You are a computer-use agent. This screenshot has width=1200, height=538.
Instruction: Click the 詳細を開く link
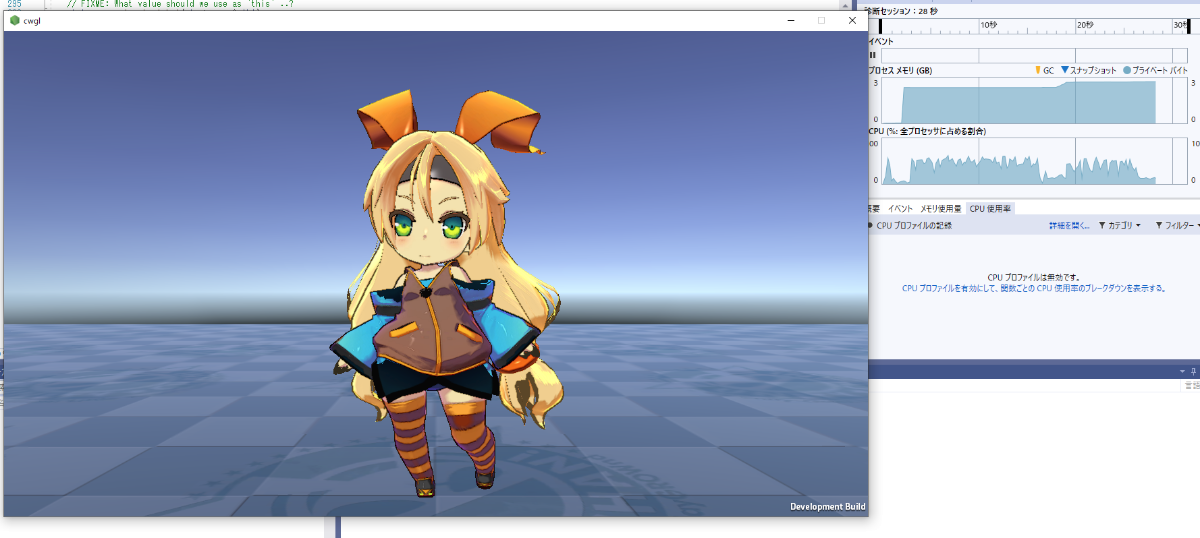[1069, 226]
